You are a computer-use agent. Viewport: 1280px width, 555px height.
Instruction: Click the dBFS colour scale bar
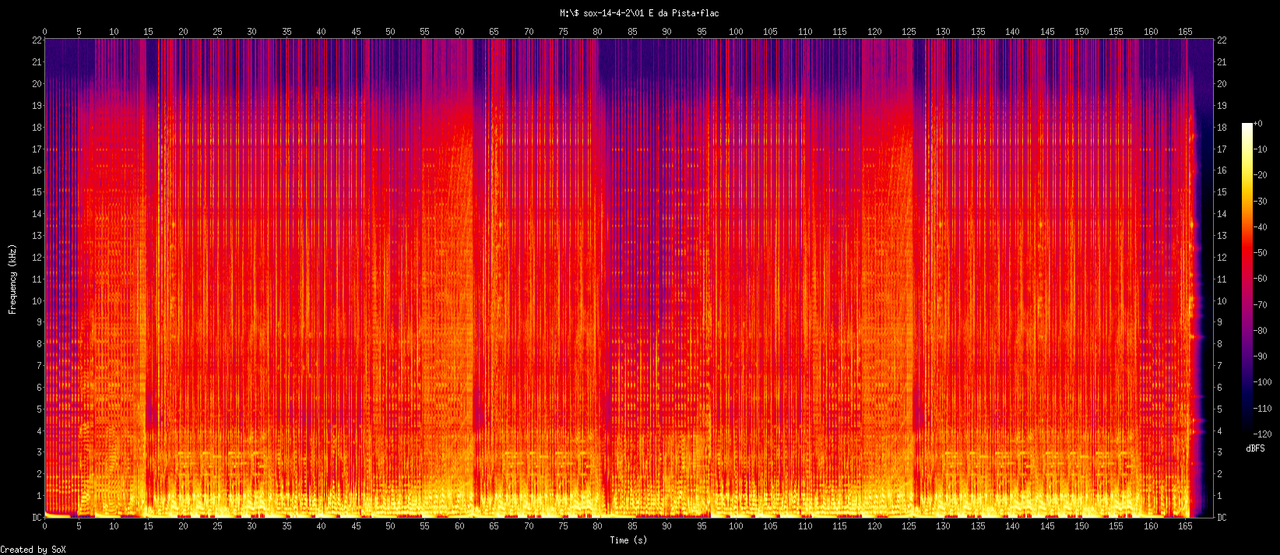tap(1246, 280)
